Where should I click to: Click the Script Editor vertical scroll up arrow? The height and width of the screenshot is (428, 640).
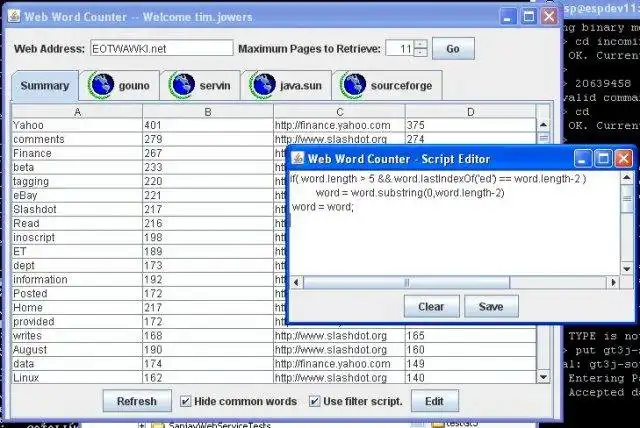click(x=627, y=177)
